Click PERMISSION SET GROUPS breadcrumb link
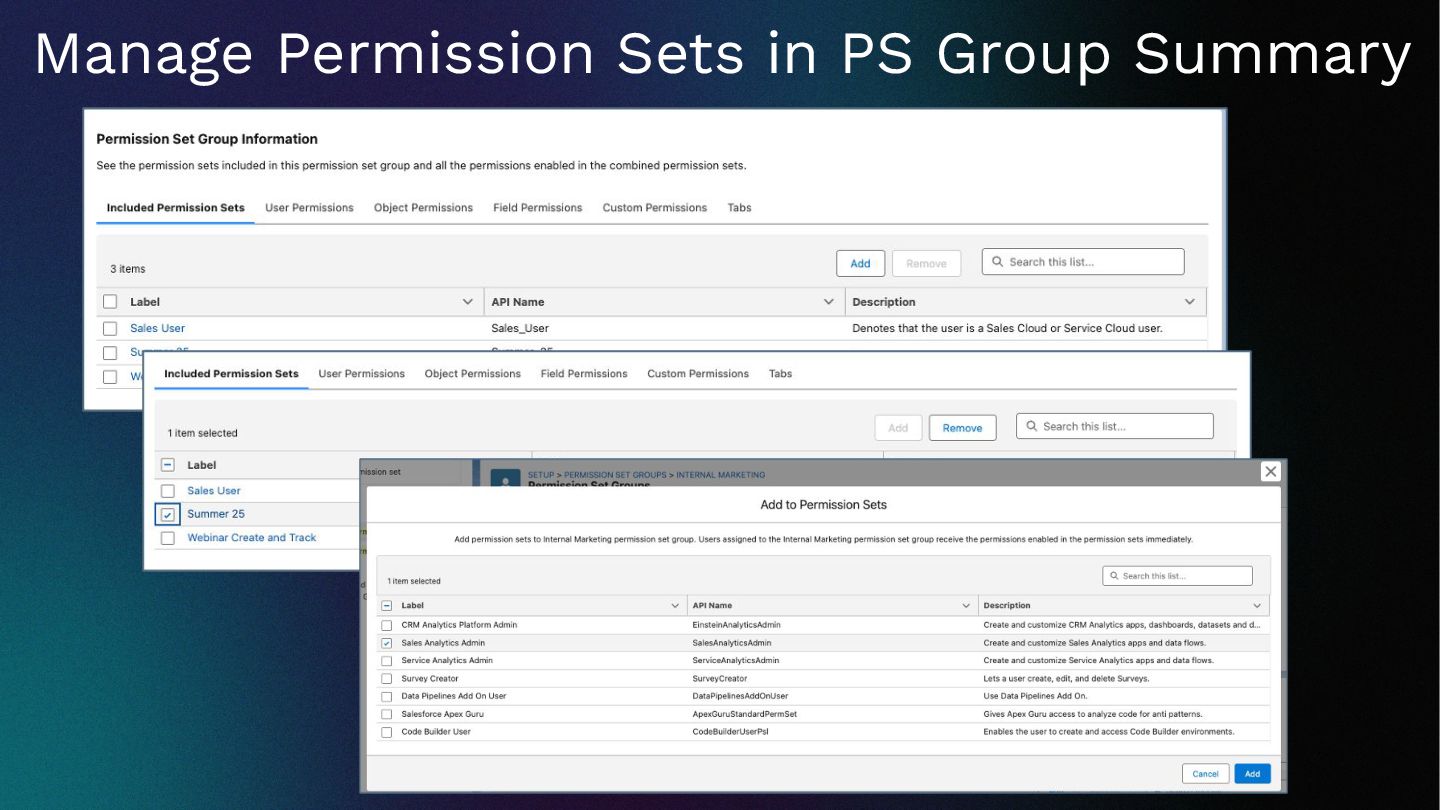1440x810 pixels. [615, 475]
